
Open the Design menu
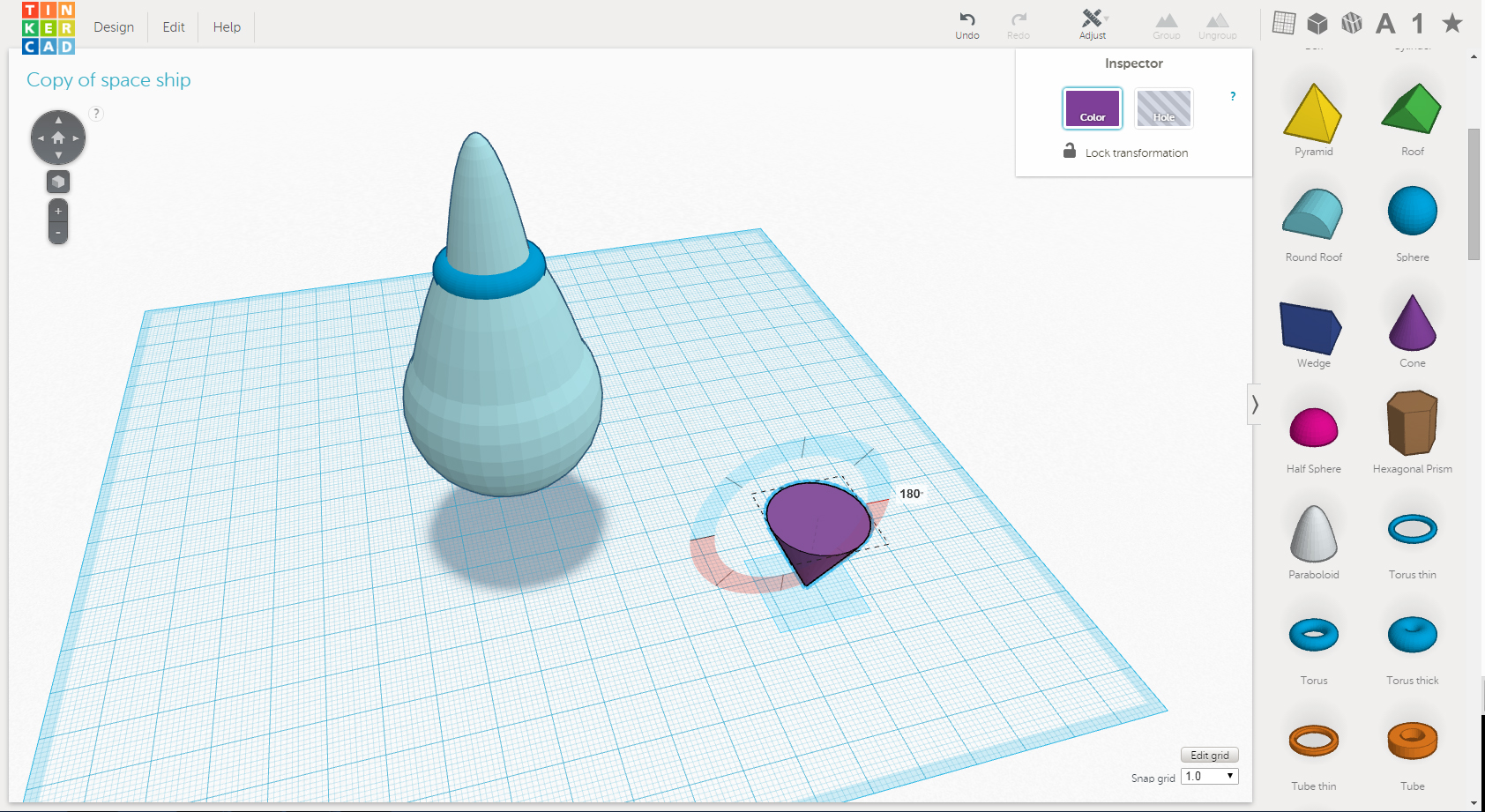pos(114,27)
